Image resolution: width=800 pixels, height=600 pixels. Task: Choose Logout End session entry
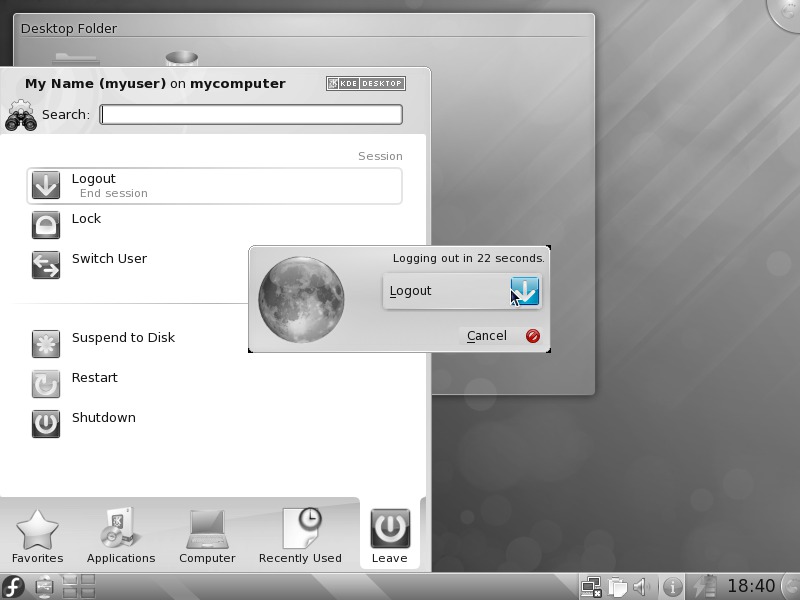click(x=214, y=186)
